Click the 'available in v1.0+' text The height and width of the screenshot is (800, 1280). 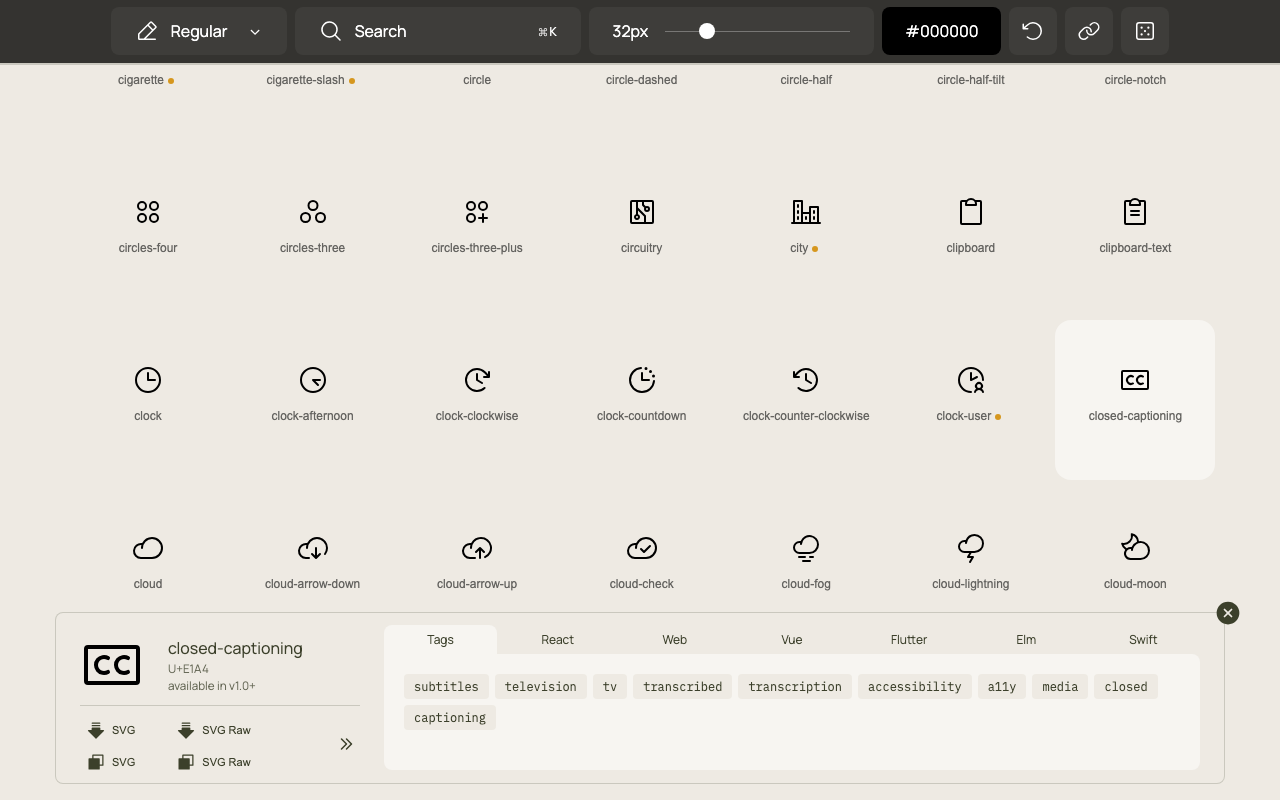click(x=212, y=686)
